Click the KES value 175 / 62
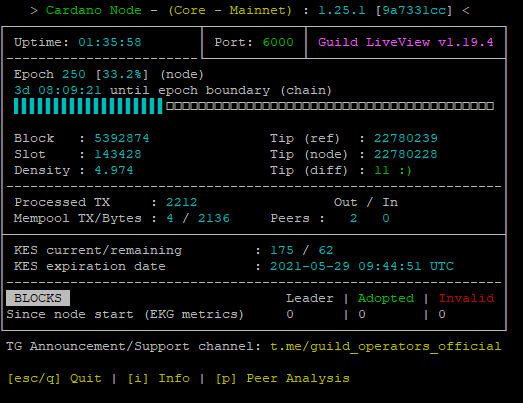The width and height of the screenshot is (523, 403). [x=302, y=250]
